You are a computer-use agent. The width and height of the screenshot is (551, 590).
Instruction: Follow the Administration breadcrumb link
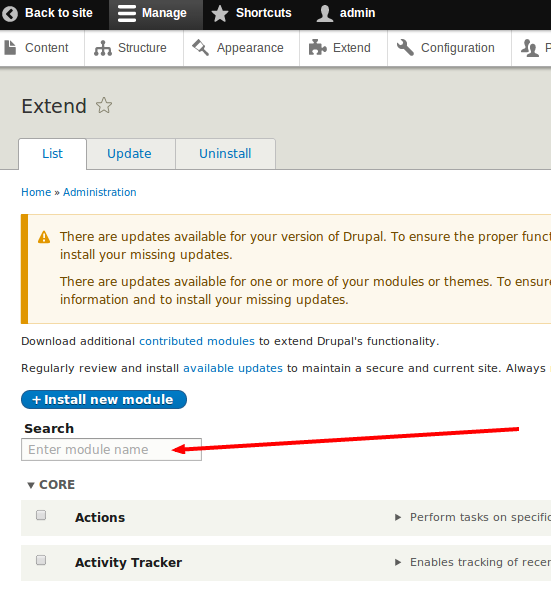tap(100, 192)
